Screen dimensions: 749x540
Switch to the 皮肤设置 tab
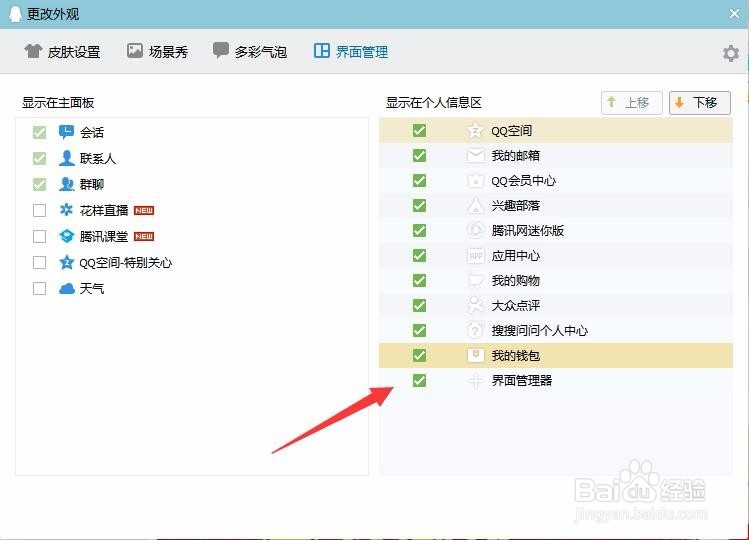click(63, 51)
